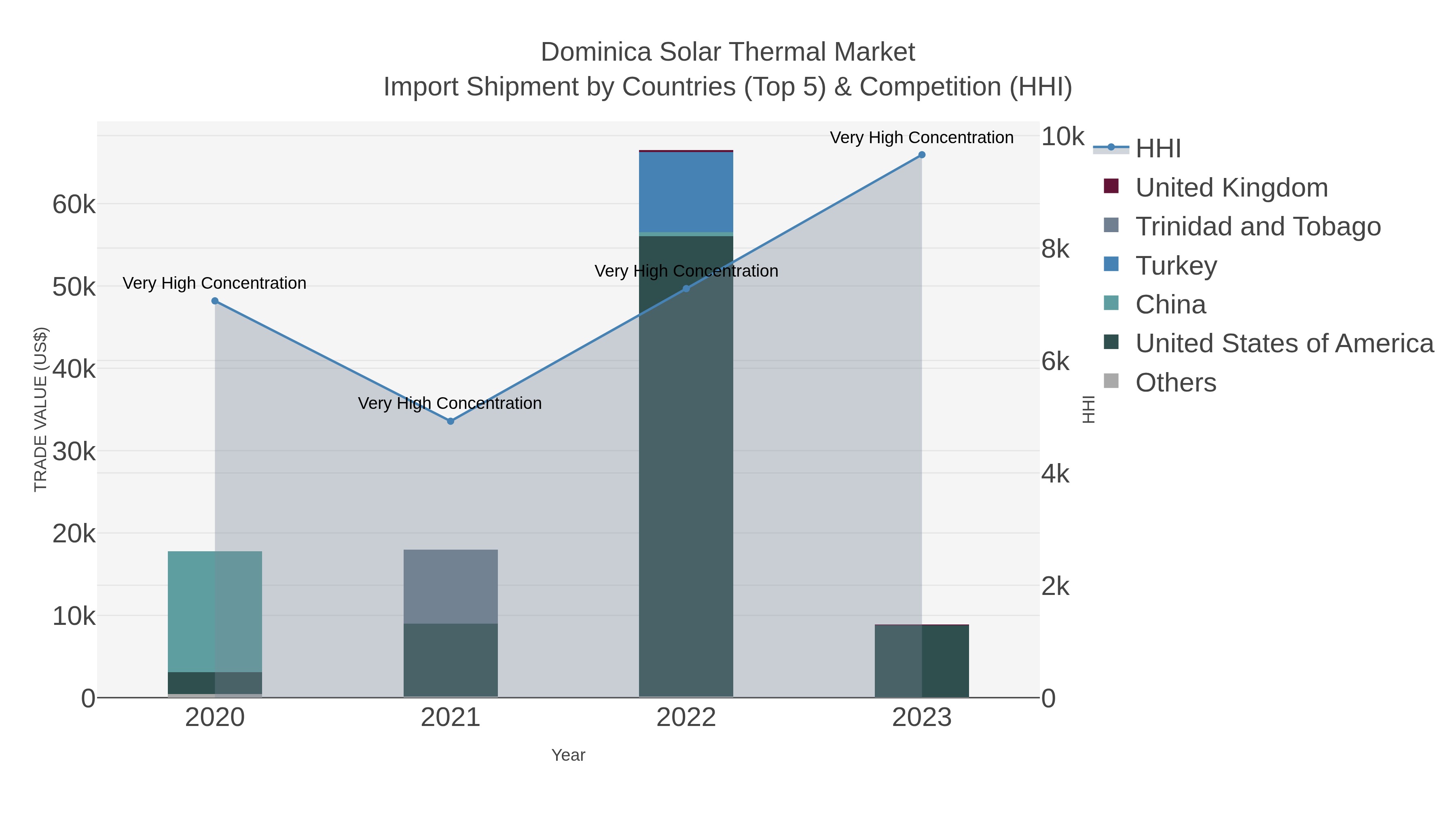
Task: Click the Turkey bar segment for 2022
Action: pos(686,192)
